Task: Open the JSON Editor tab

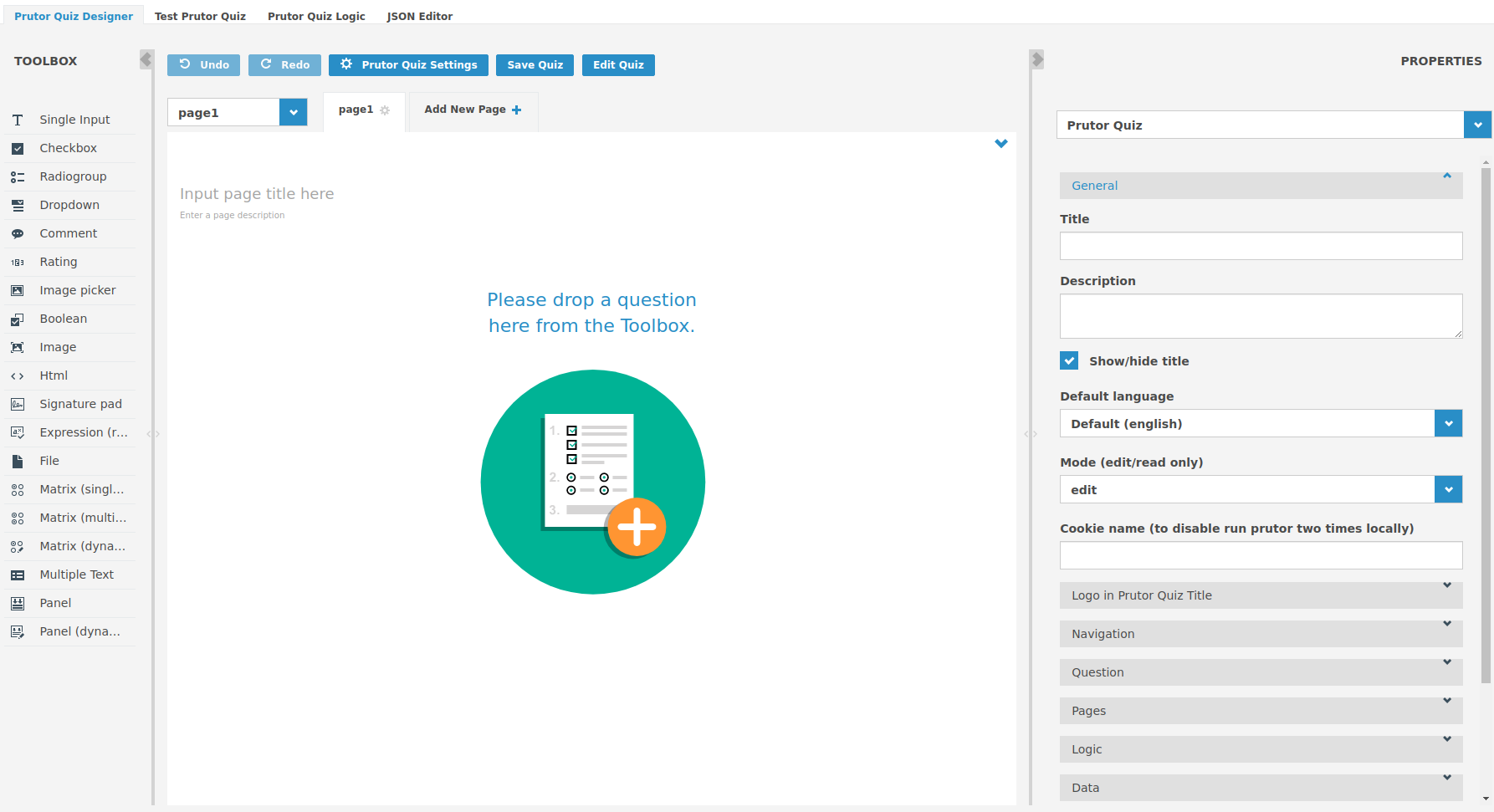Action: pos(419,16)
